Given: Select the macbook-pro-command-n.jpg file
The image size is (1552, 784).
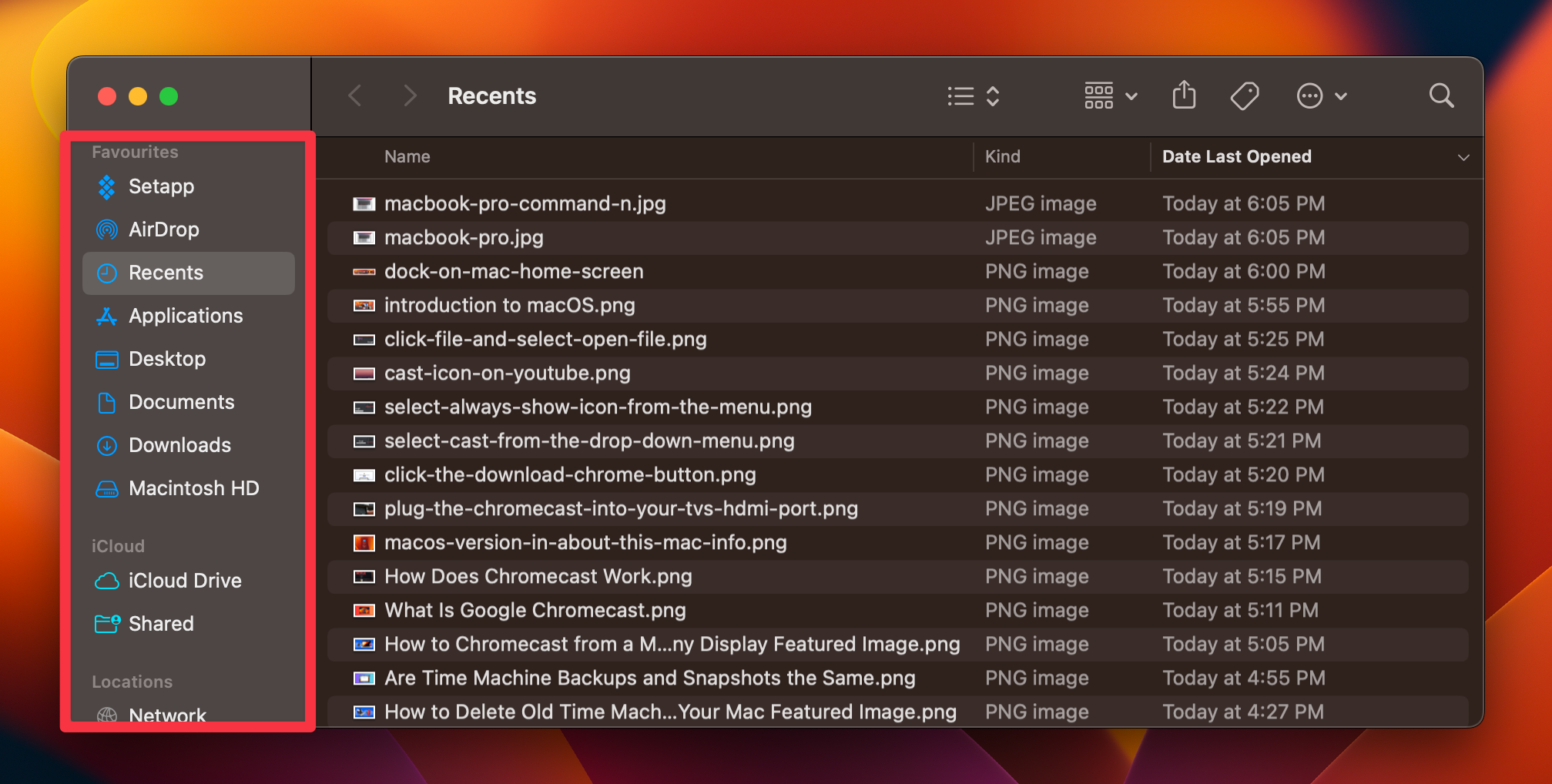Looking at the screenshot, I should 525,203.
